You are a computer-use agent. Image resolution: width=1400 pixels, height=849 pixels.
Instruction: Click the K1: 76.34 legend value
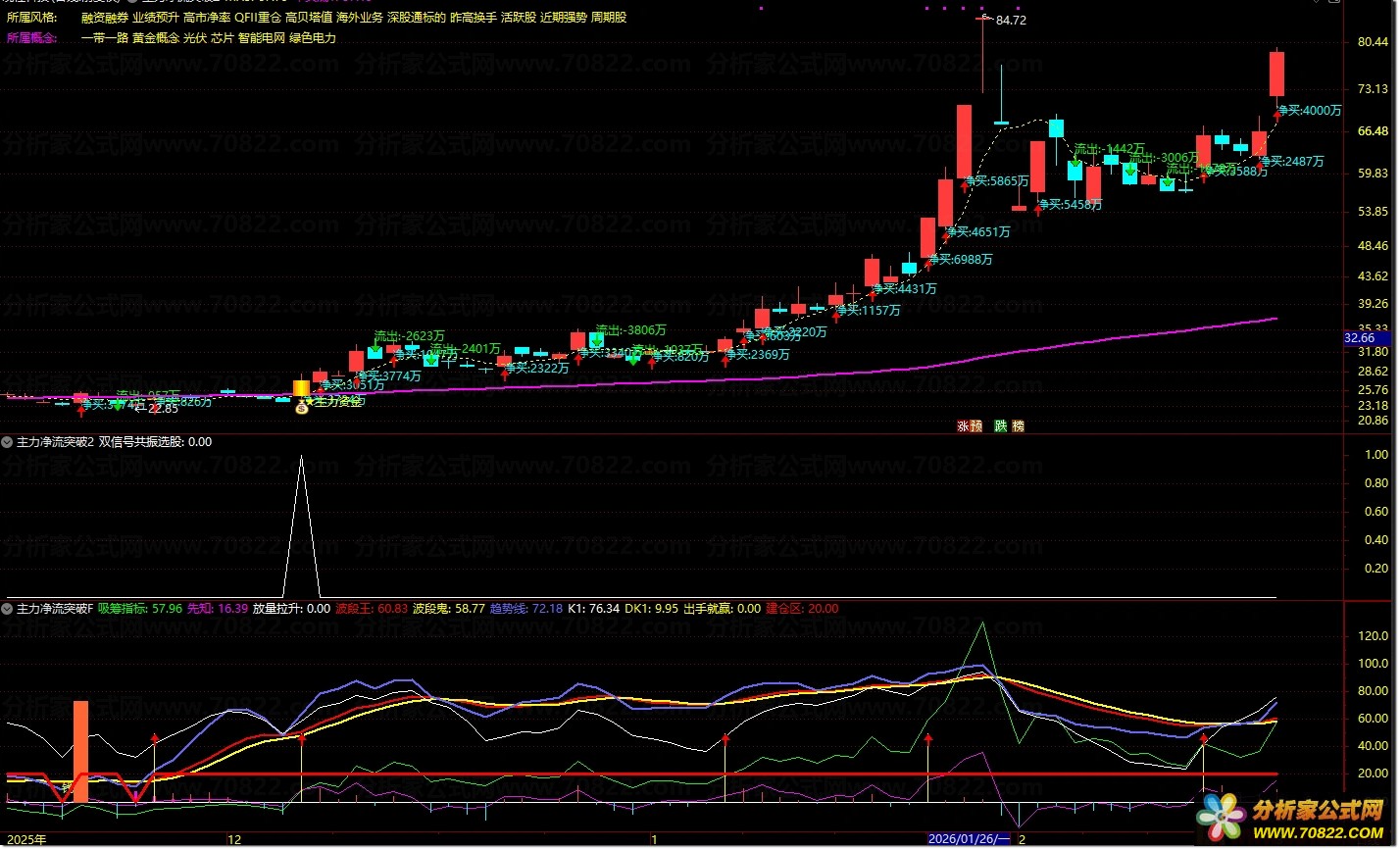(x=593, y=609)
